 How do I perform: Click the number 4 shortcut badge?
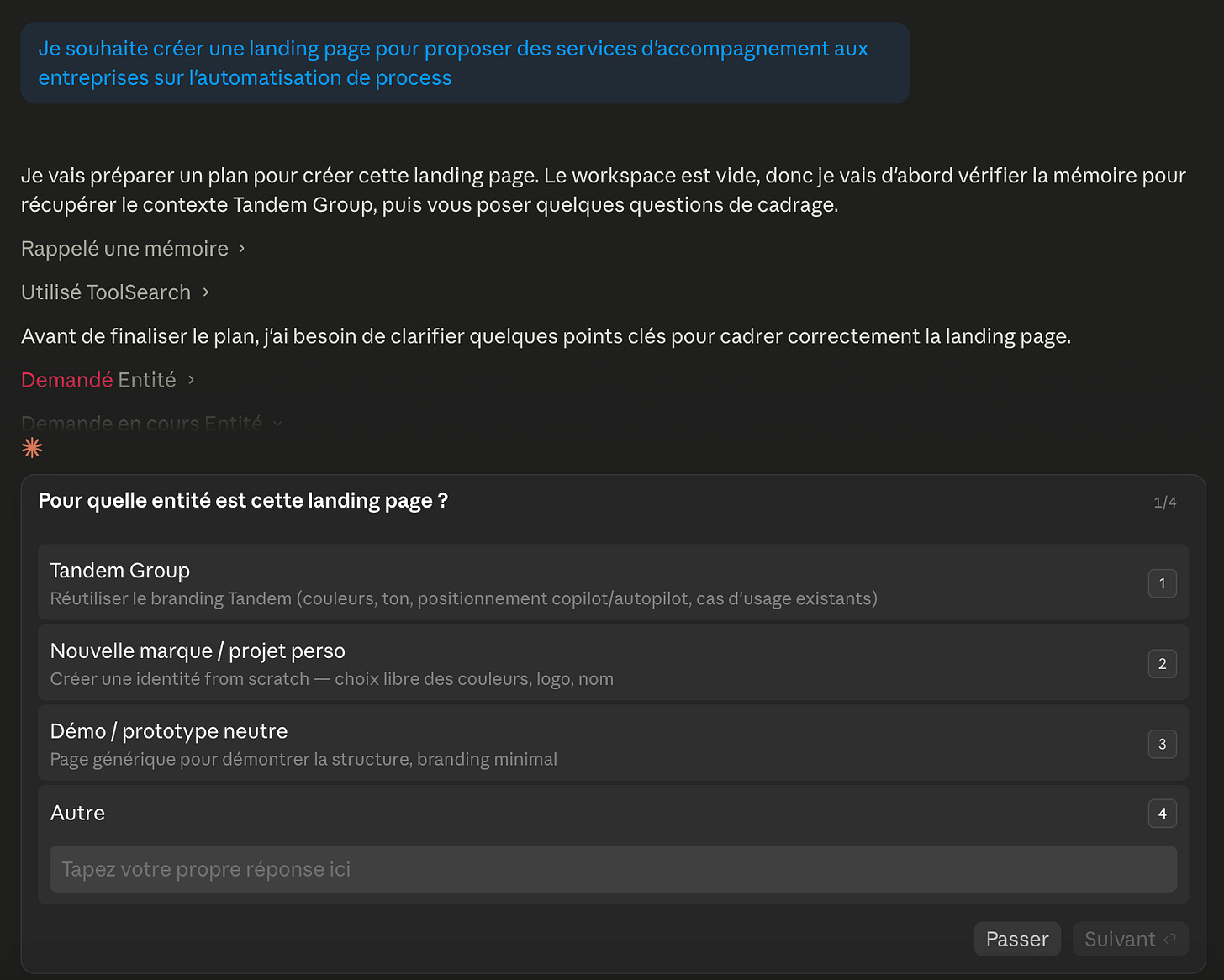point(1162,813)
